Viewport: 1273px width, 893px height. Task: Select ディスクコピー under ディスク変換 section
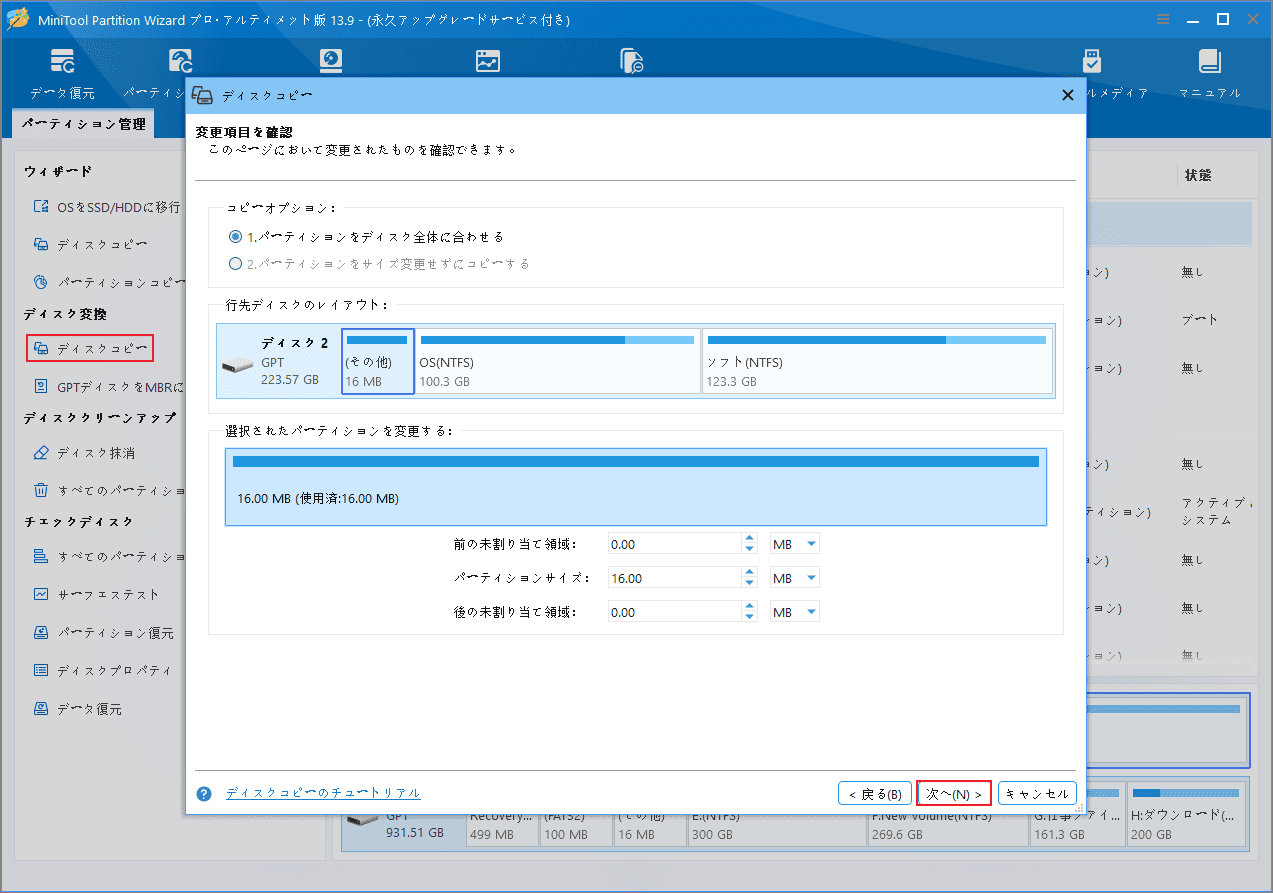click(x=90, y=348)
